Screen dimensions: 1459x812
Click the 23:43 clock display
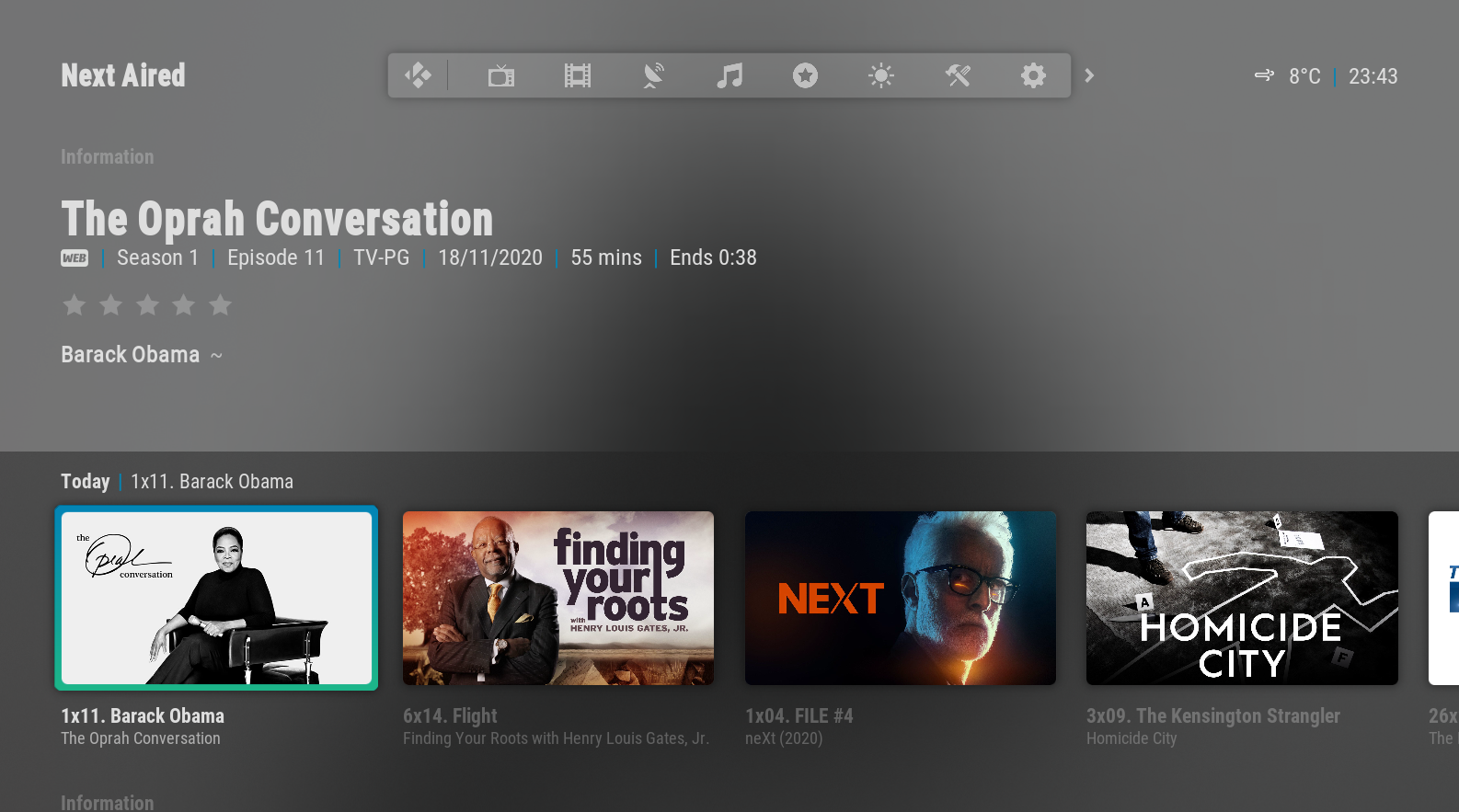tap(1373, 76)
